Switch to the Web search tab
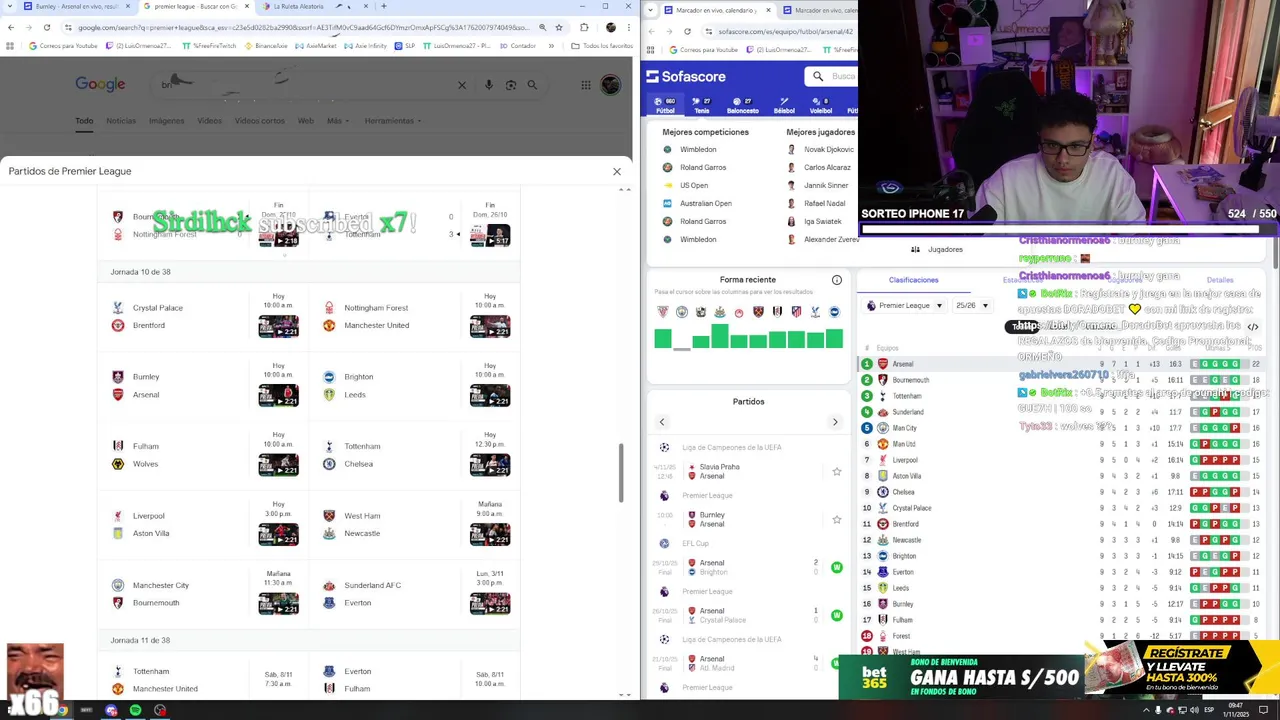This screenshot has width=1280, height=720. [306, 121]
